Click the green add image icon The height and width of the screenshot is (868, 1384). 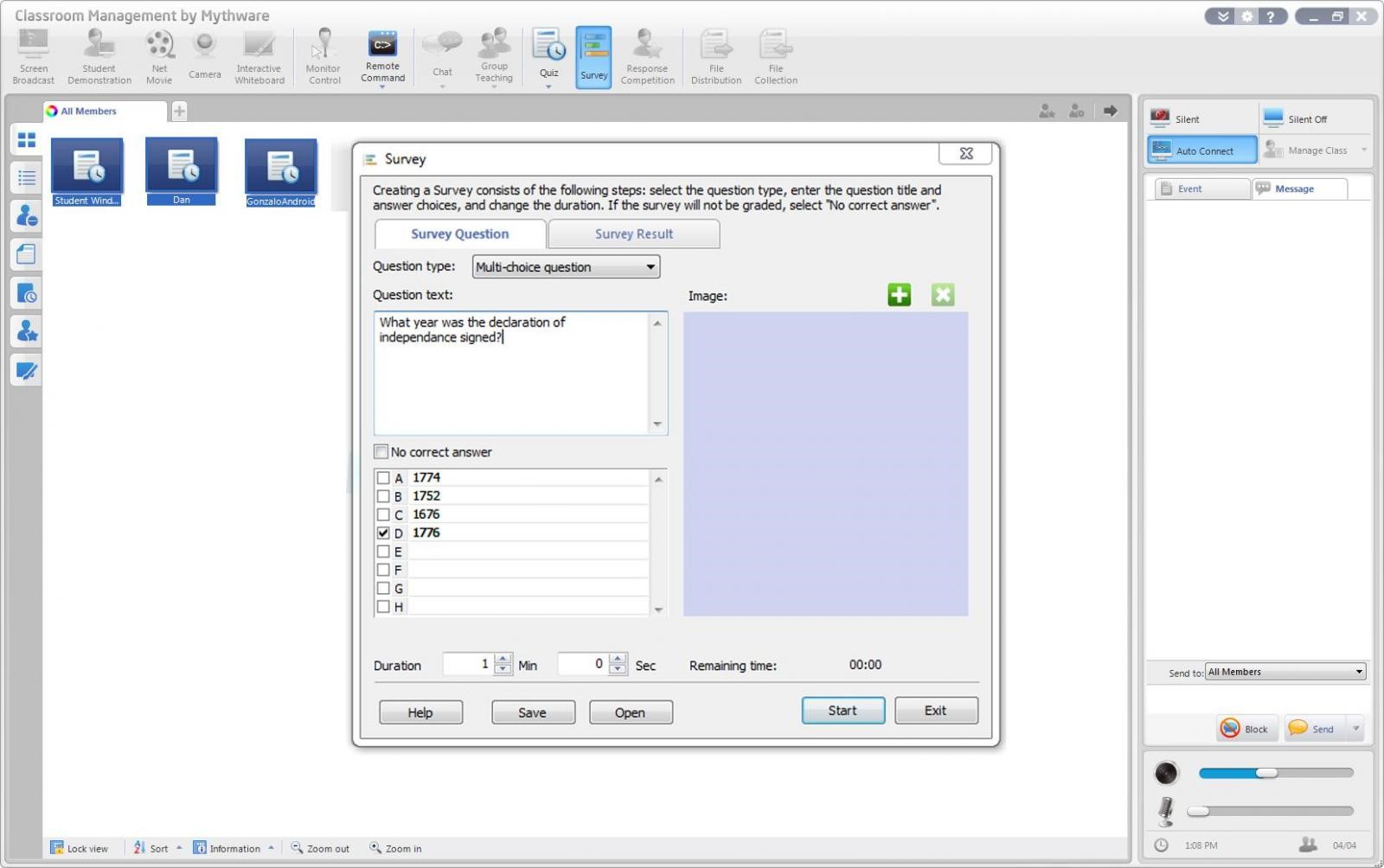pos(899,295)
